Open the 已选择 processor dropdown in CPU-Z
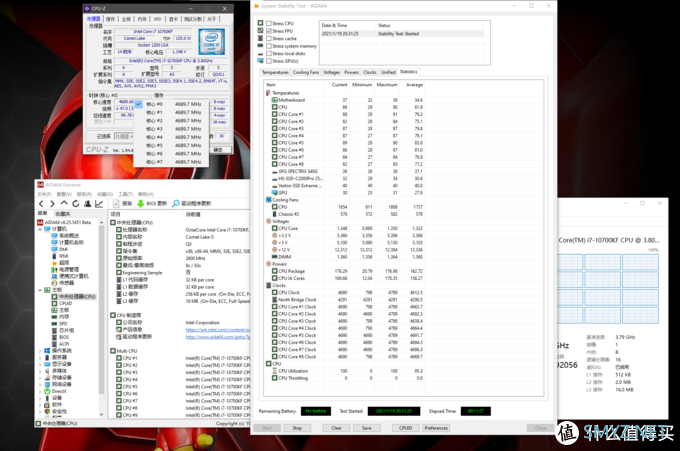 click(x=124, y=136)
